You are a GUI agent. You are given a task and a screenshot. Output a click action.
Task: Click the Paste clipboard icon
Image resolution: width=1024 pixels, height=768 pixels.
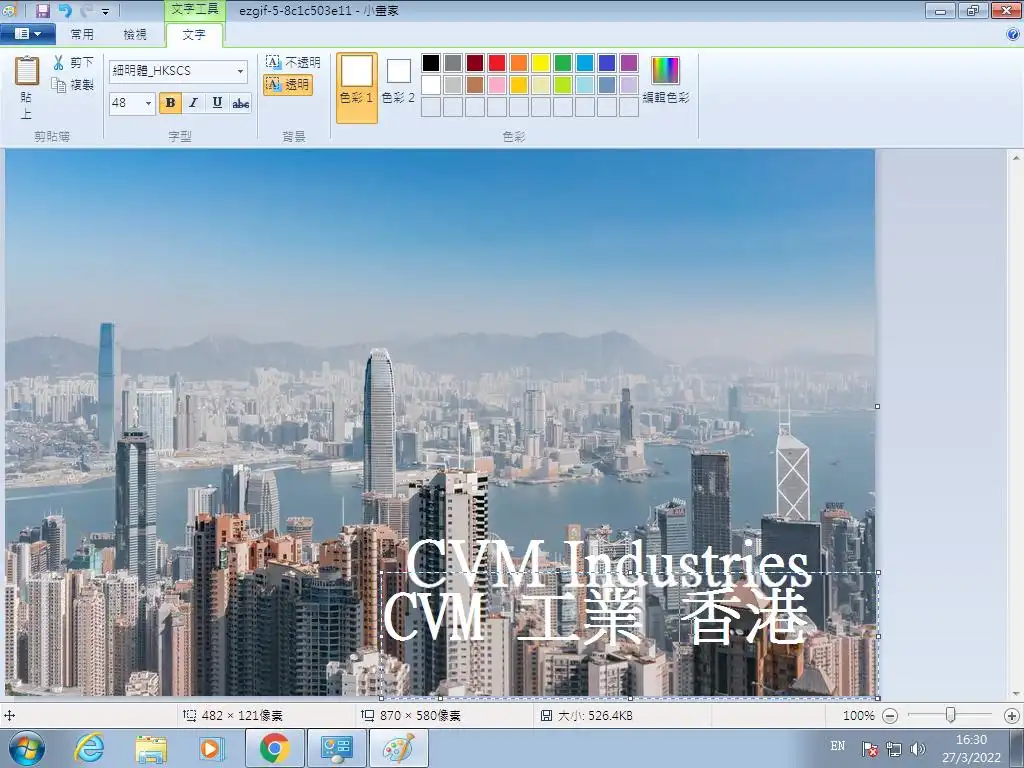(27, 71)
